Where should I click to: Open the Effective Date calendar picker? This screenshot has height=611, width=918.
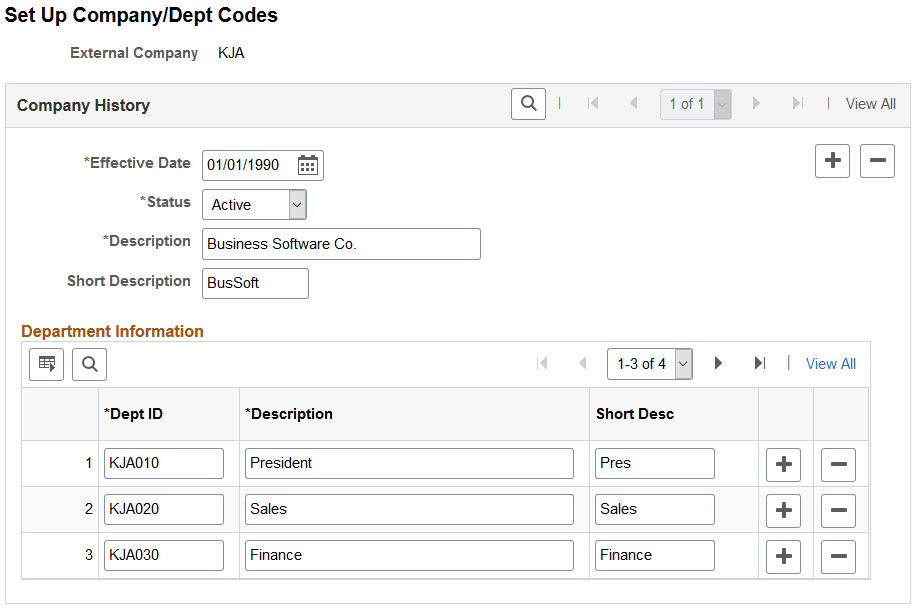308,165
